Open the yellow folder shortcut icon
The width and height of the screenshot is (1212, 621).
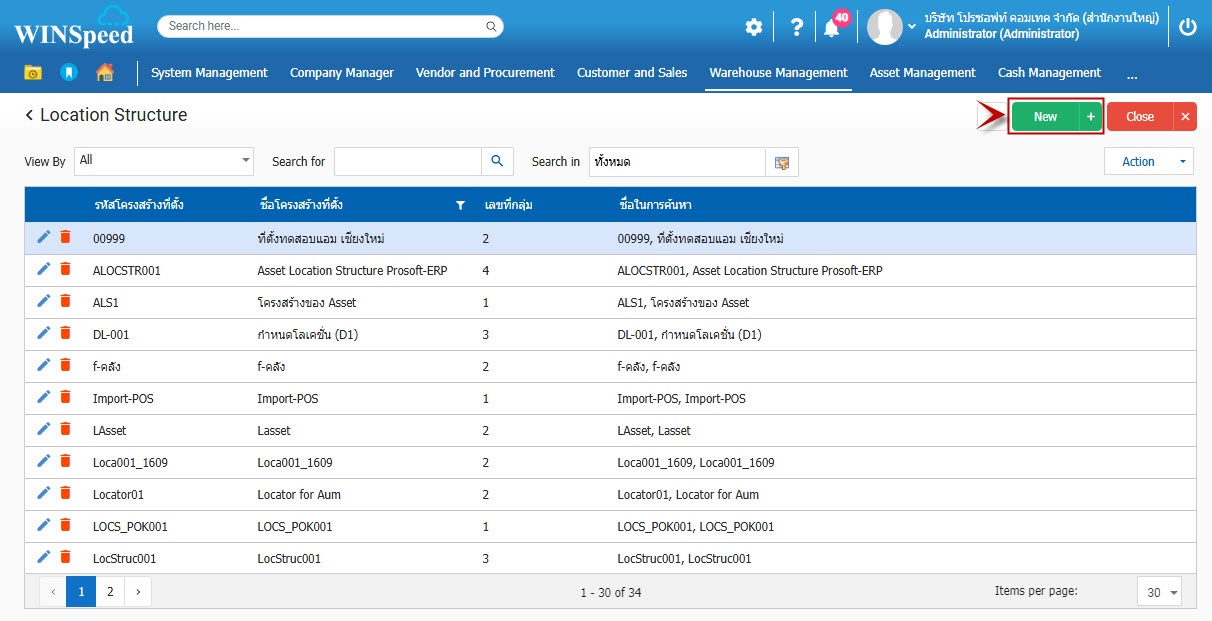pyautogui.click(x=33, y=72)
